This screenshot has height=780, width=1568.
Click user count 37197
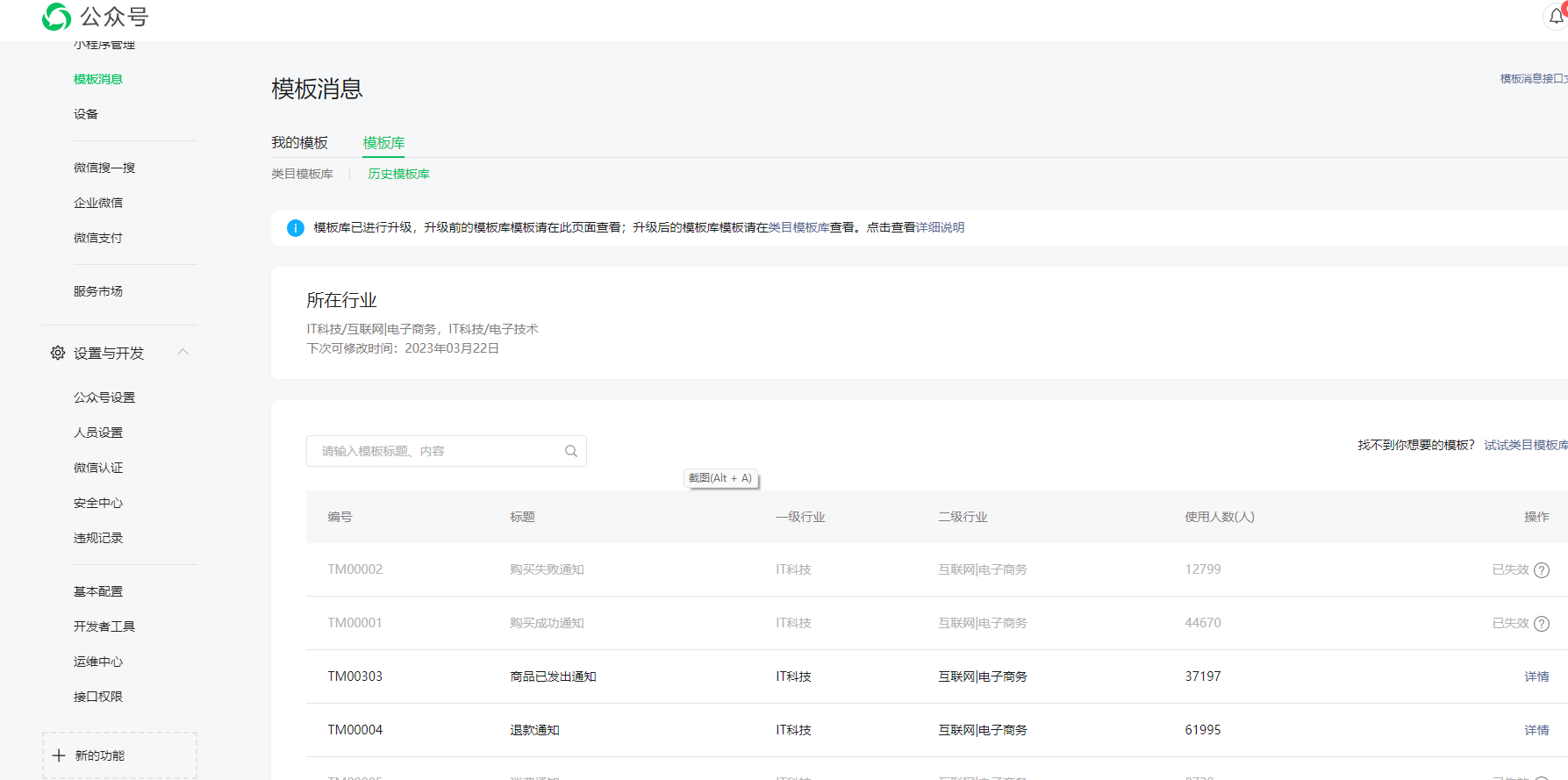1203,676
